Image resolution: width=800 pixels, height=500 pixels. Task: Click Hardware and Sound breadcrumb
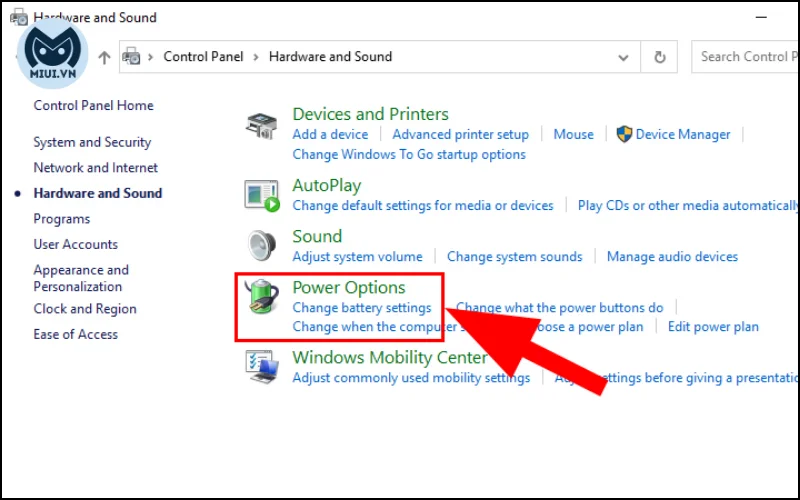pyautogui.click(x=330, y=56)
